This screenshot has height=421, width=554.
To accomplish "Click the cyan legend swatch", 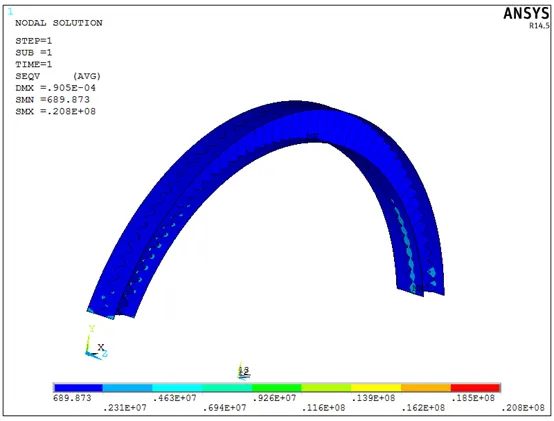I will click(177, 388).
